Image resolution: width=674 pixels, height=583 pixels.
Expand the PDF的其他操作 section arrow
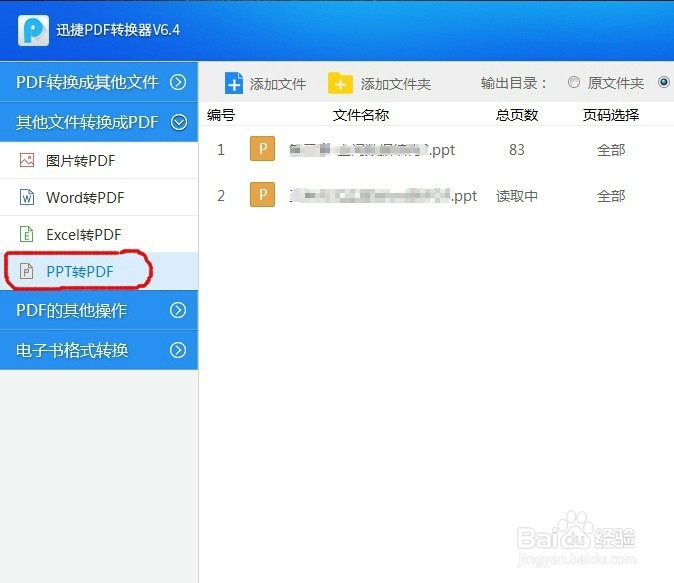[x=178, y=310]
